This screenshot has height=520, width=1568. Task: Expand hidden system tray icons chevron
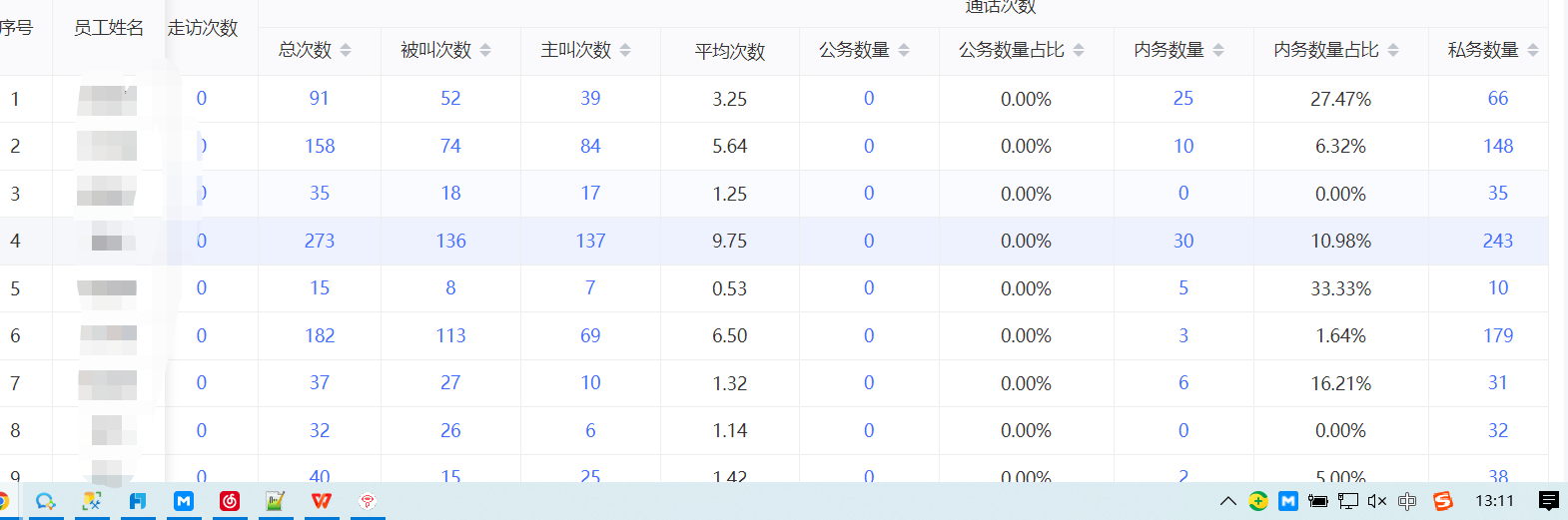coord(1228,501)
